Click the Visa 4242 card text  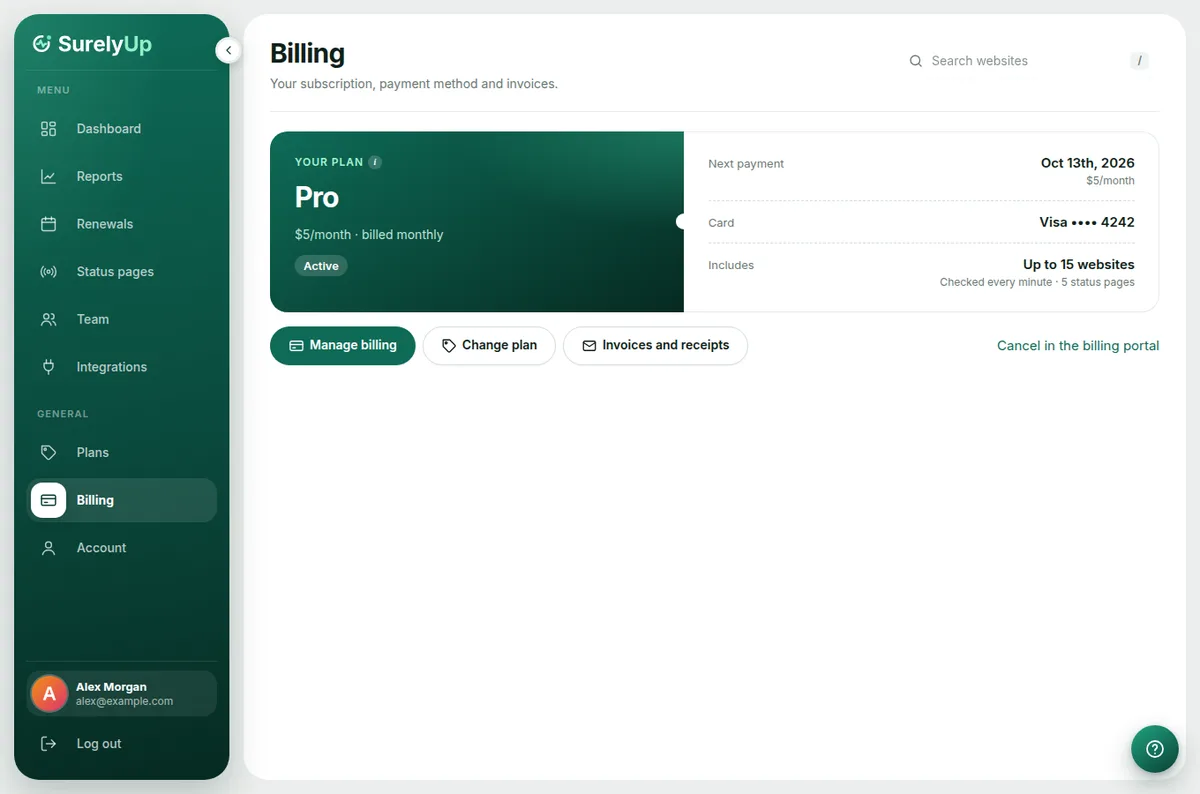(x=1087, y=222)
